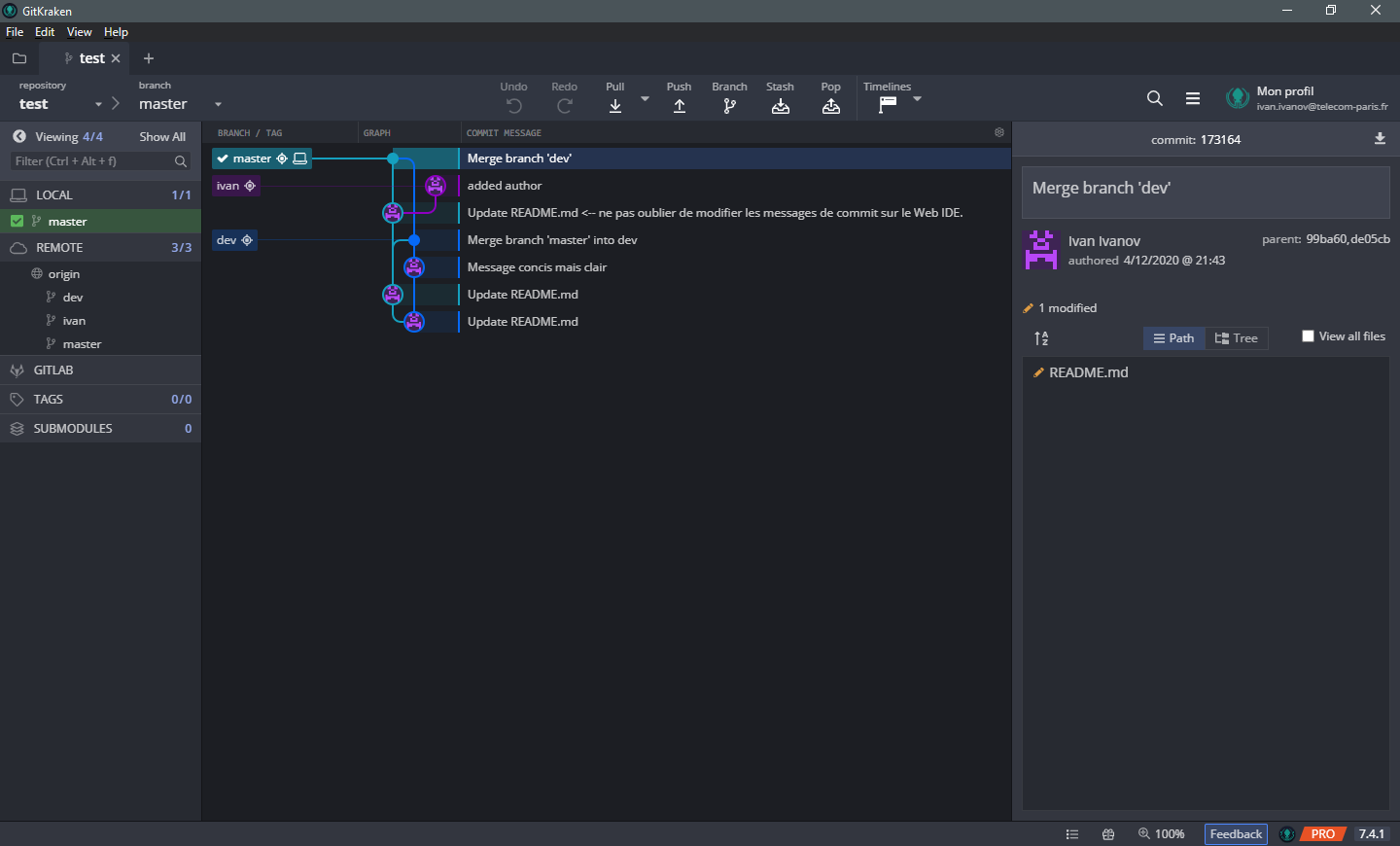The image size is (1400, 846).
Task: Click the ivan branch label in graph
Action: (236, 186)
